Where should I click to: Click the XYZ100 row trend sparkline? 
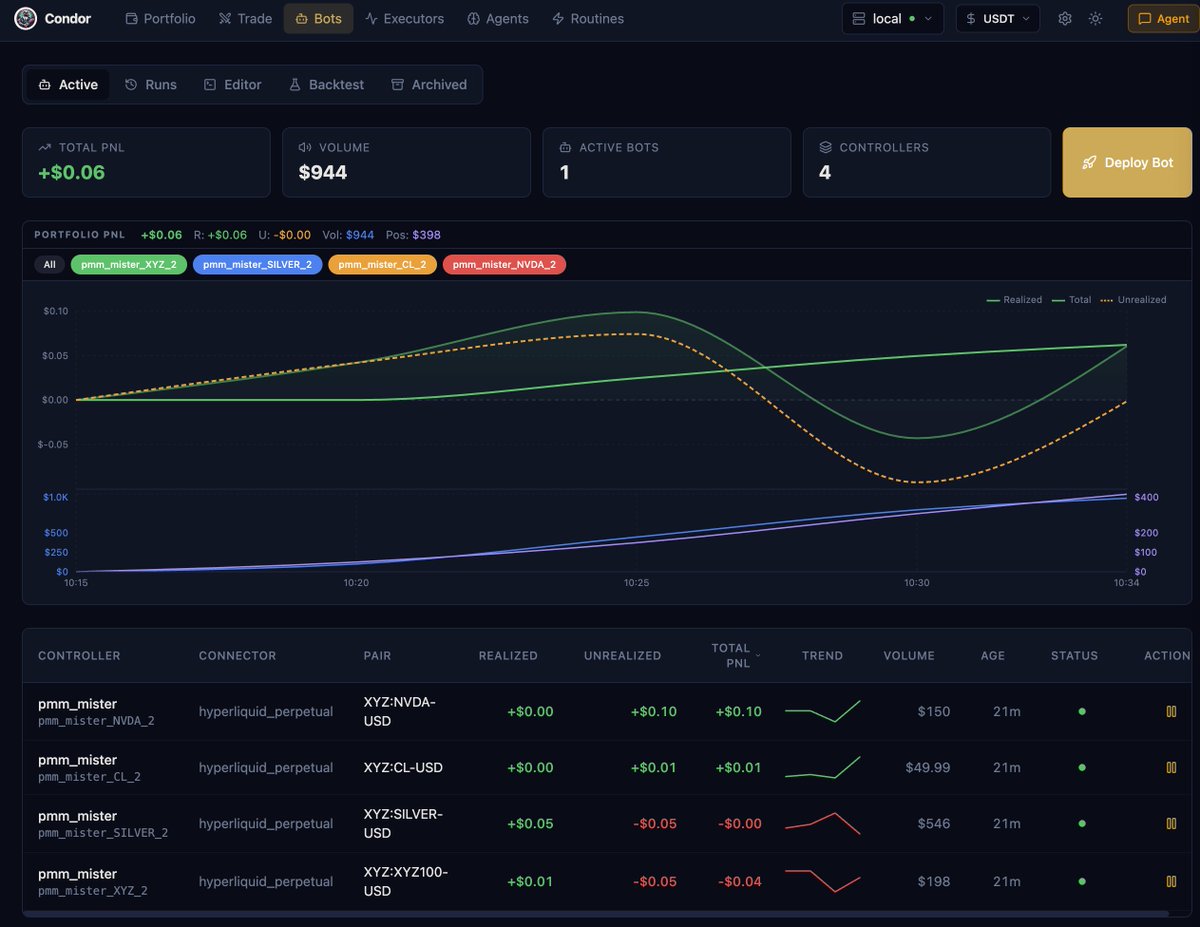click(822, 882)
